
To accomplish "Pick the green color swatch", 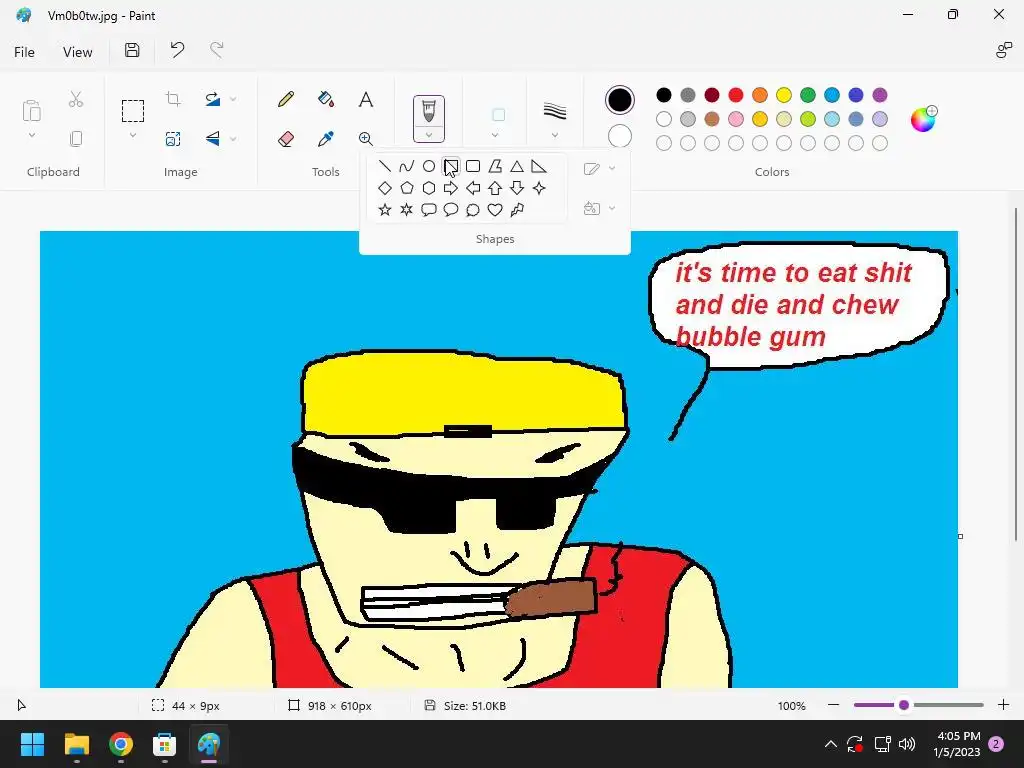I will (x=808, y=95).
